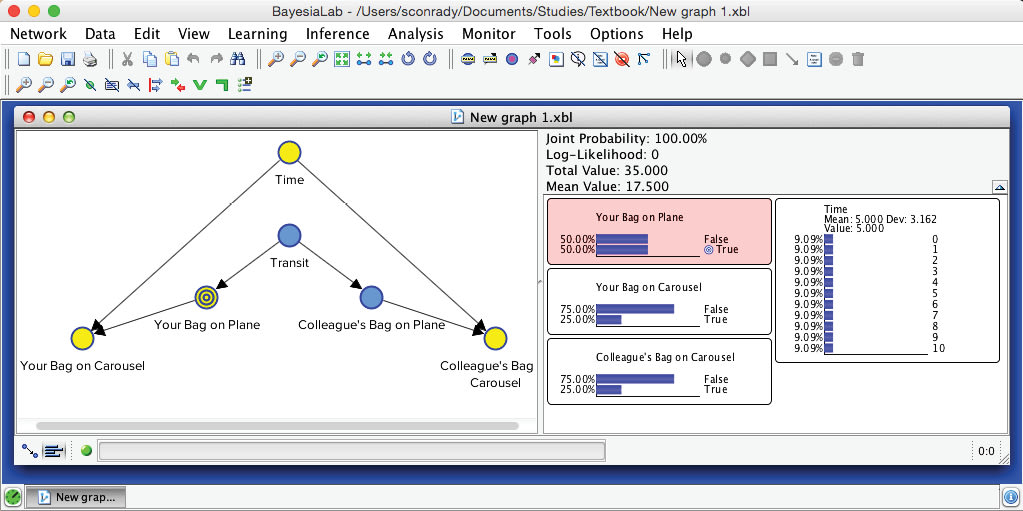1023x511 pixels.
Task: Click the green V checkmark icon
Action: pyautogui.click(x=200, y=84)
